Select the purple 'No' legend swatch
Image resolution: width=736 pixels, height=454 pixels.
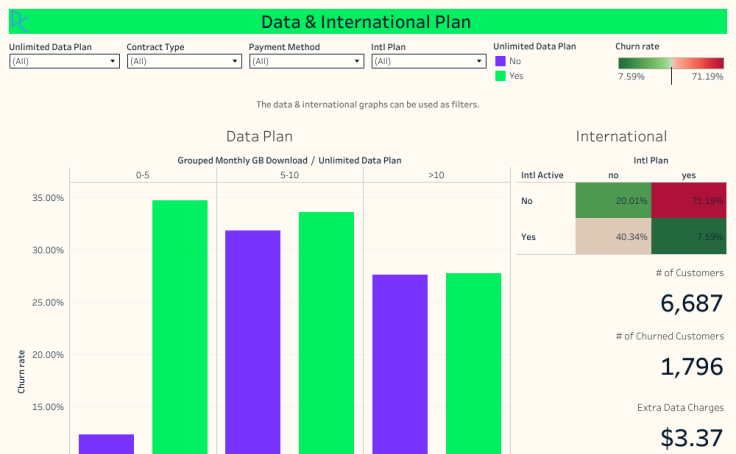[x=500, y=61]
